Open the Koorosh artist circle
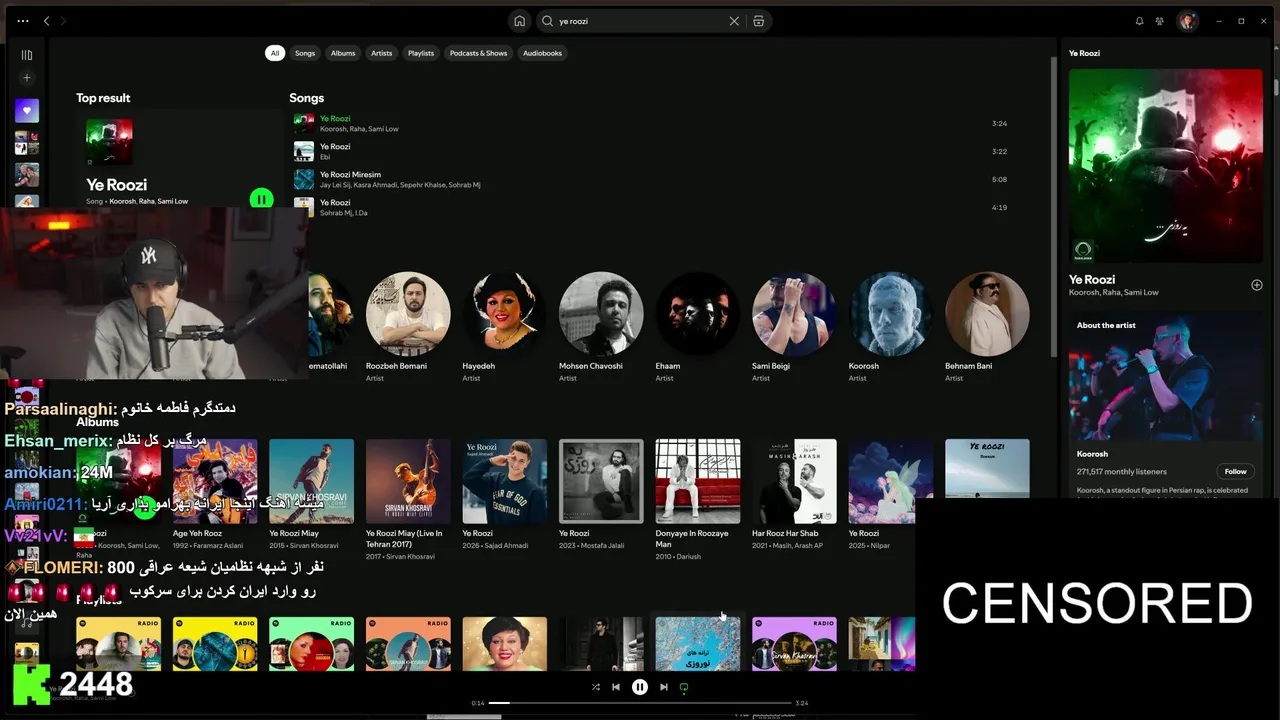This screenshot has height=720, width=1280. [x=891, y=314]
